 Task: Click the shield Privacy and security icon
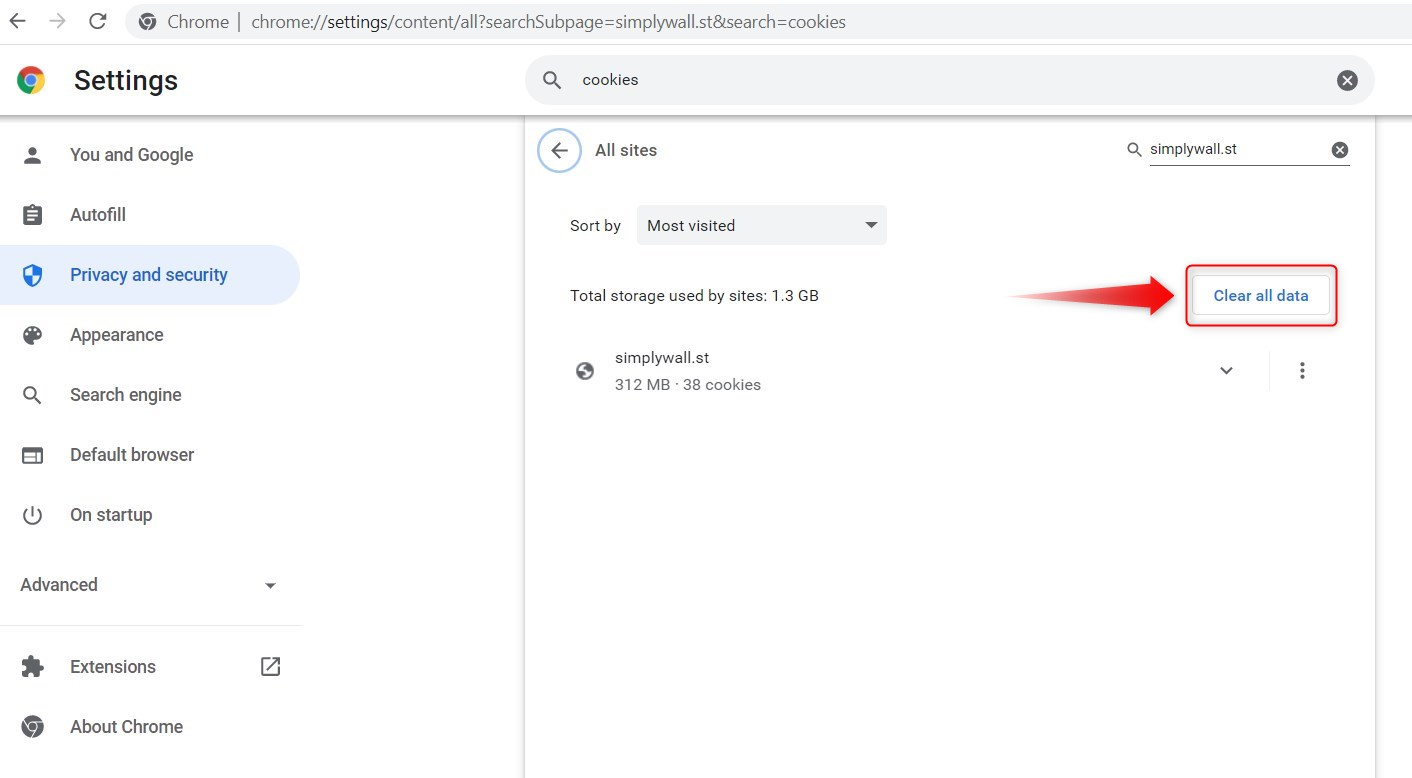[33, 275]
